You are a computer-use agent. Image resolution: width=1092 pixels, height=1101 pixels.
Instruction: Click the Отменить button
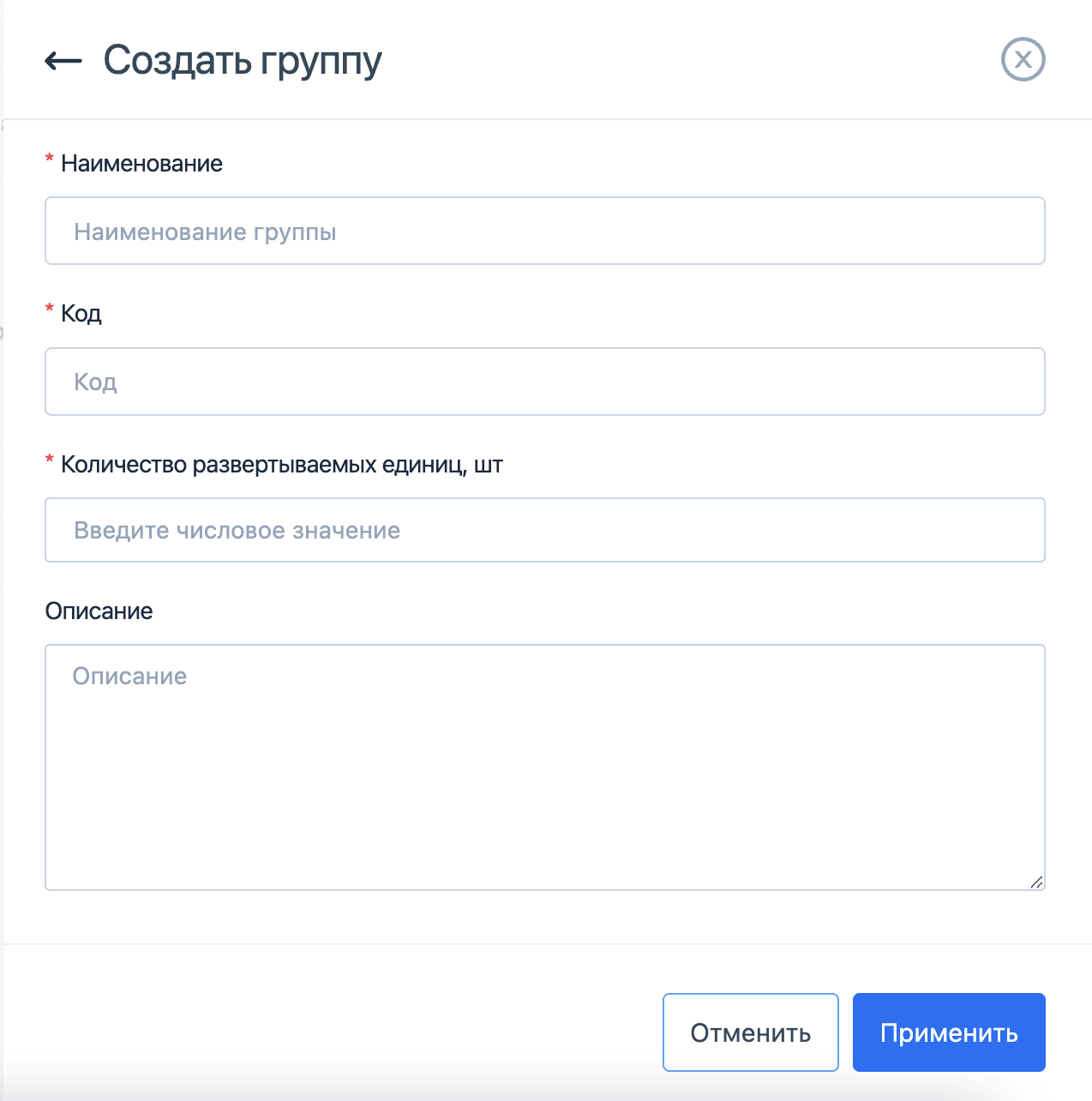[x=750, y=1032]
